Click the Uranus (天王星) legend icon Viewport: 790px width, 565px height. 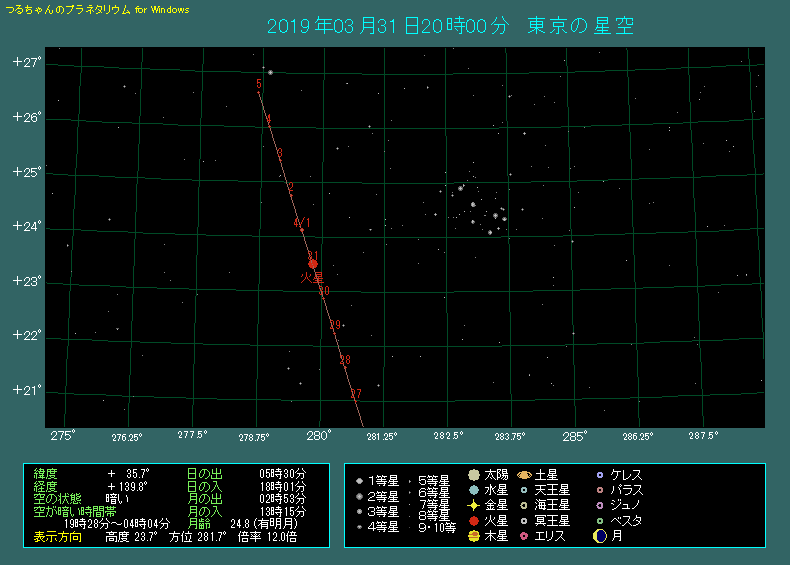(x=524, y=490)
